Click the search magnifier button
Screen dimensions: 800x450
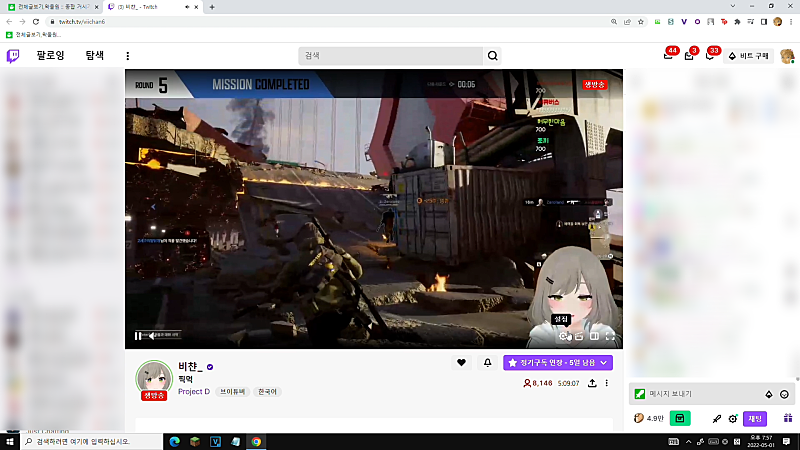[x=492, y=56]
